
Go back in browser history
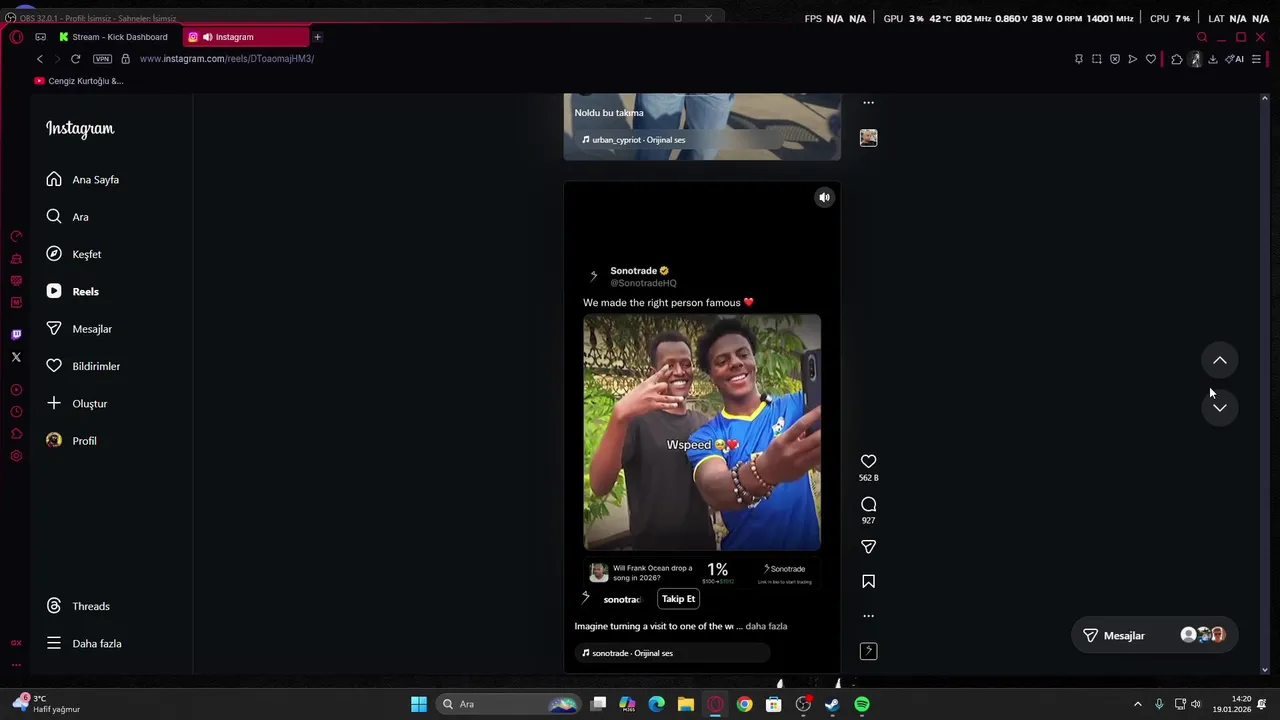(40, 59)
